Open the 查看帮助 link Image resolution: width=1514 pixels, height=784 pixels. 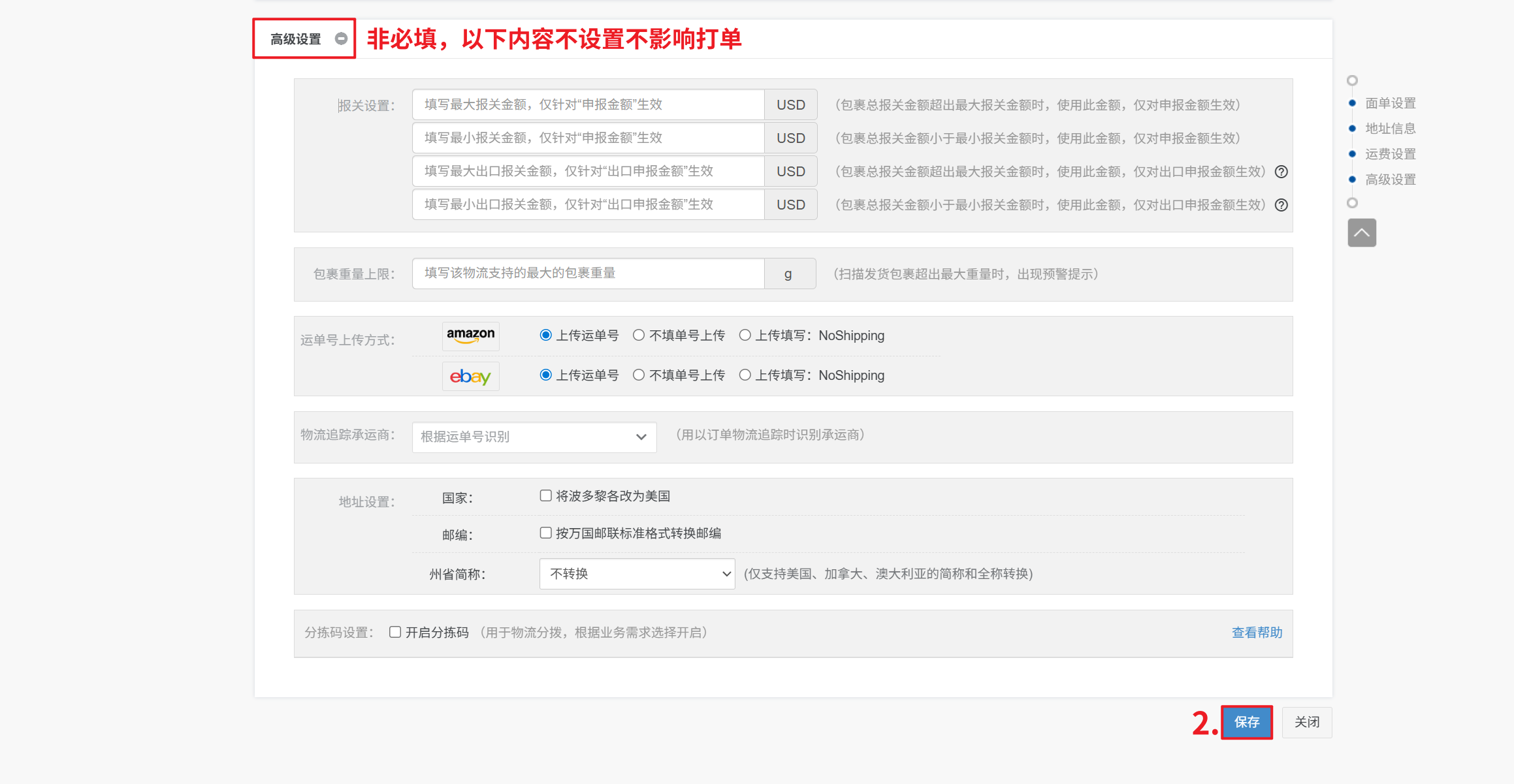point(1257,632)
